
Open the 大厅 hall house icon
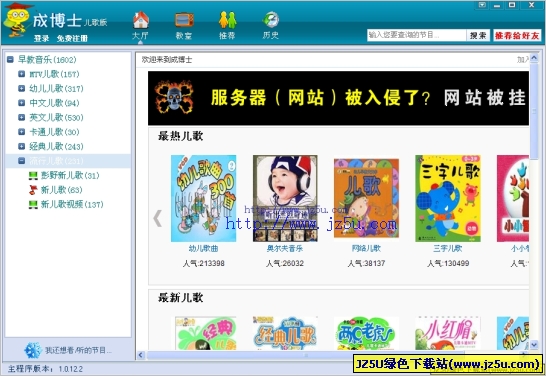(x=141, y=20)
